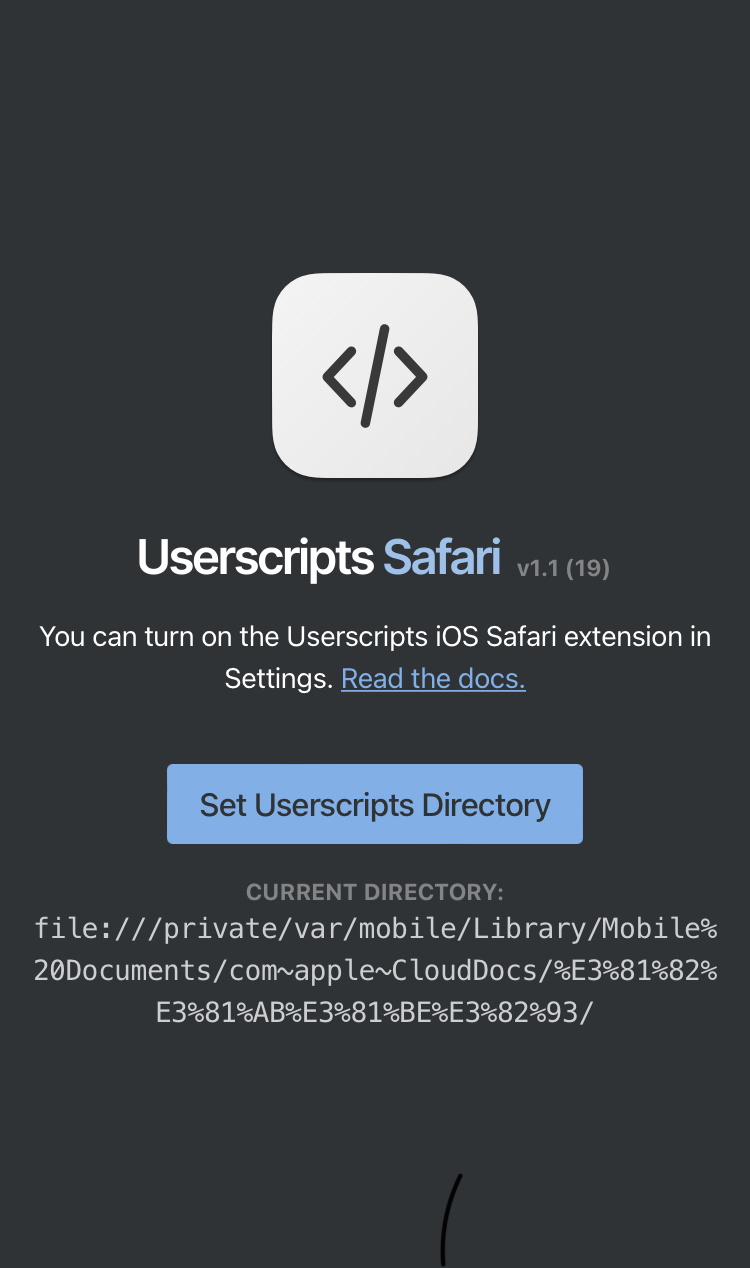Image resolution: width=750 pixels, height=1268 pixels.
Task: Open the Read the docs link
Action: click(433, 678)
